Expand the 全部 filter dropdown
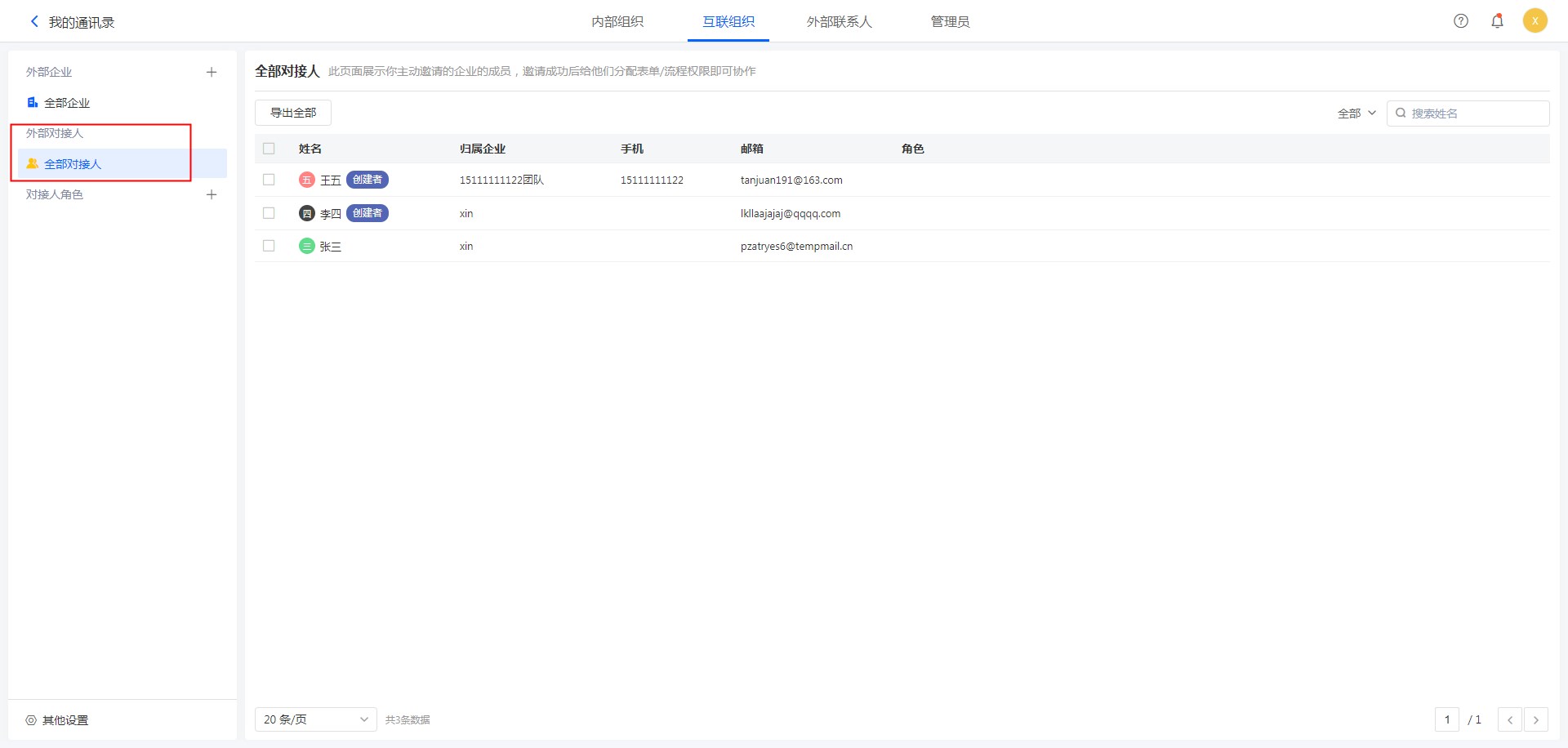1568x748 pixels. coord(1356,114)
